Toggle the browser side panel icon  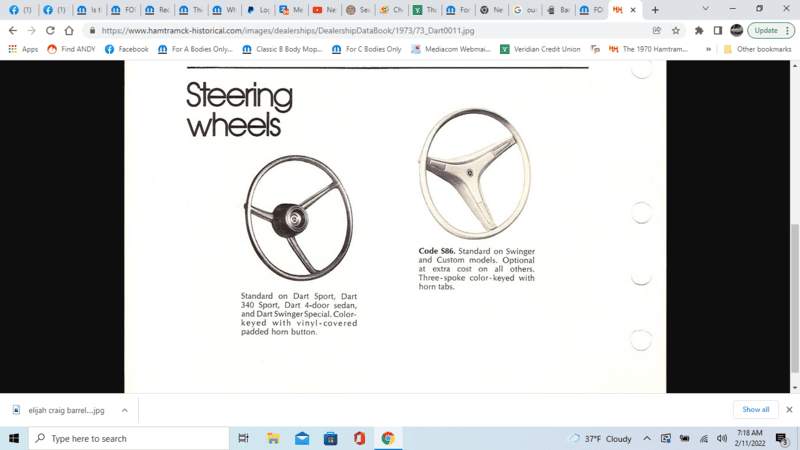pos(717,30)
